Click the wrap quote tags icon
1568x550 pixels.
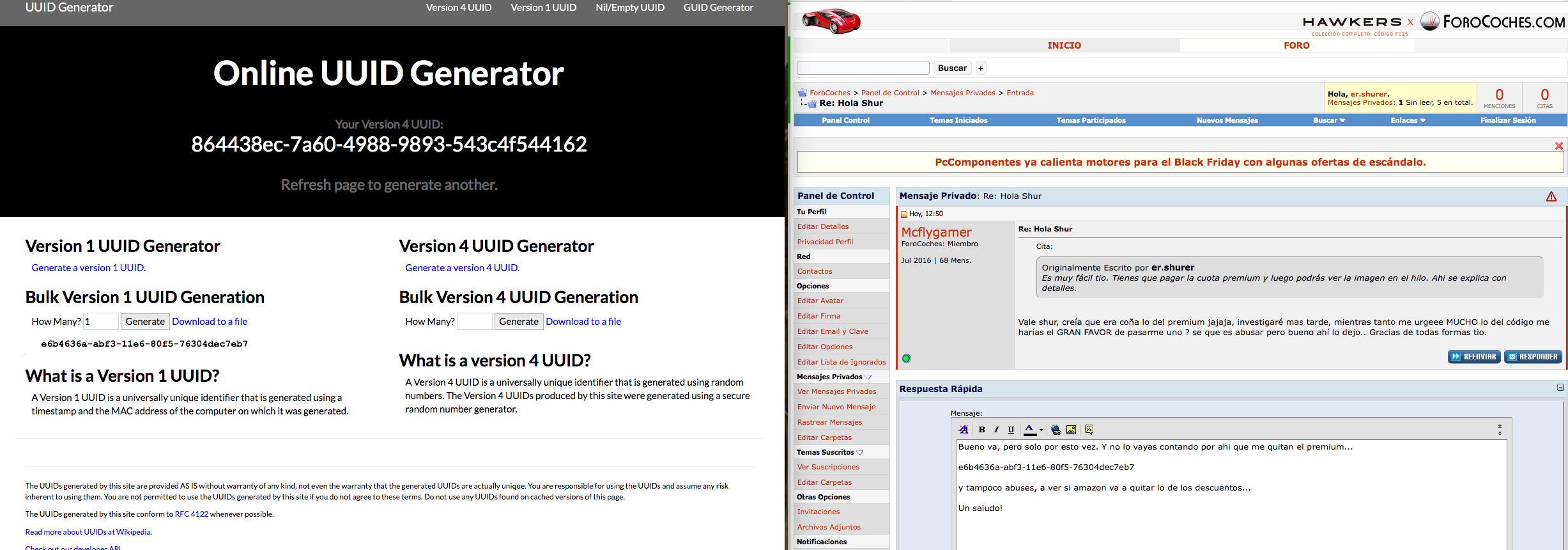click(1089, 430)
